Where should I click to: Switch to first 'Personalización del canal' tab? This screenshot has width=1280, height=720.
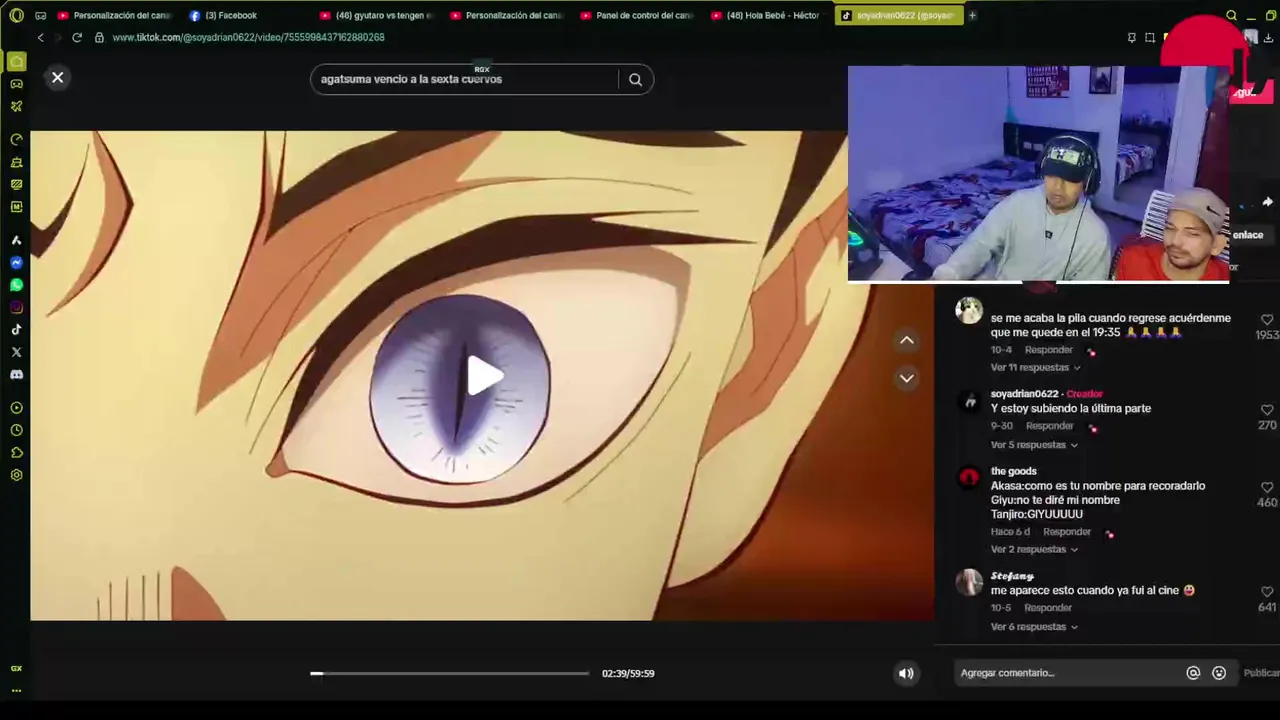115,15
